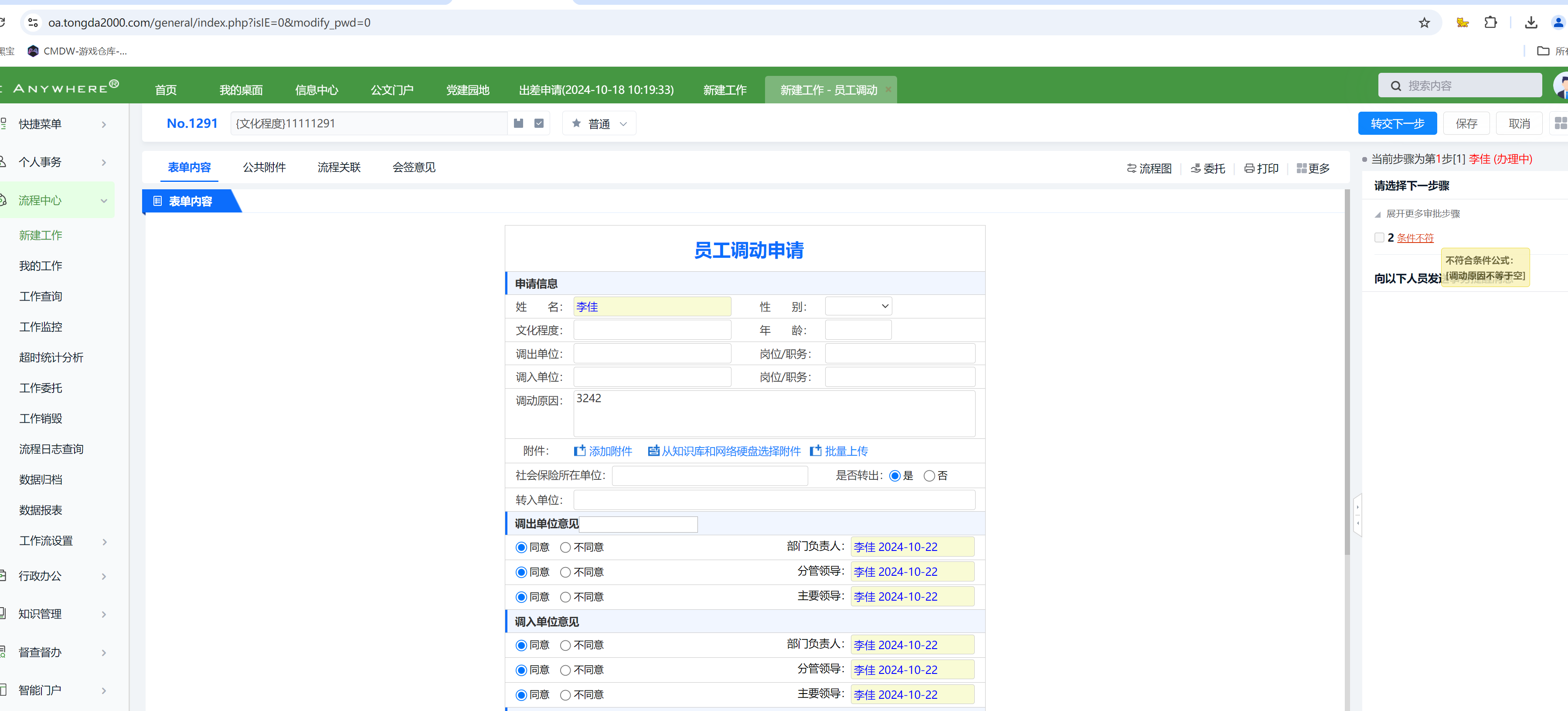Click the search magnifier icon
The image size is (1568, 711).
point(1396,86)
